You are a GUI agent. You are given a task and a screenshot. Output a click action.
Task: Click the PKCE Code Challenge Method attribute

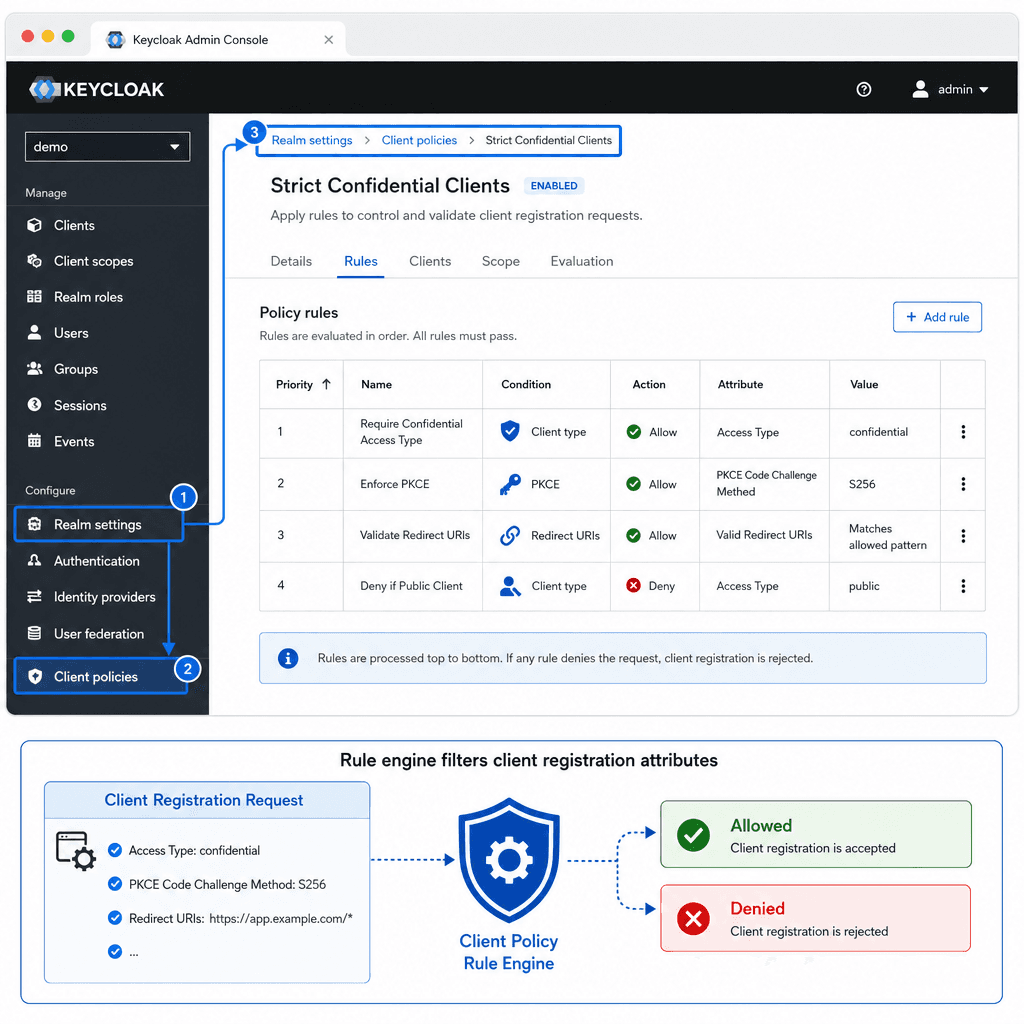click(766, 483)
